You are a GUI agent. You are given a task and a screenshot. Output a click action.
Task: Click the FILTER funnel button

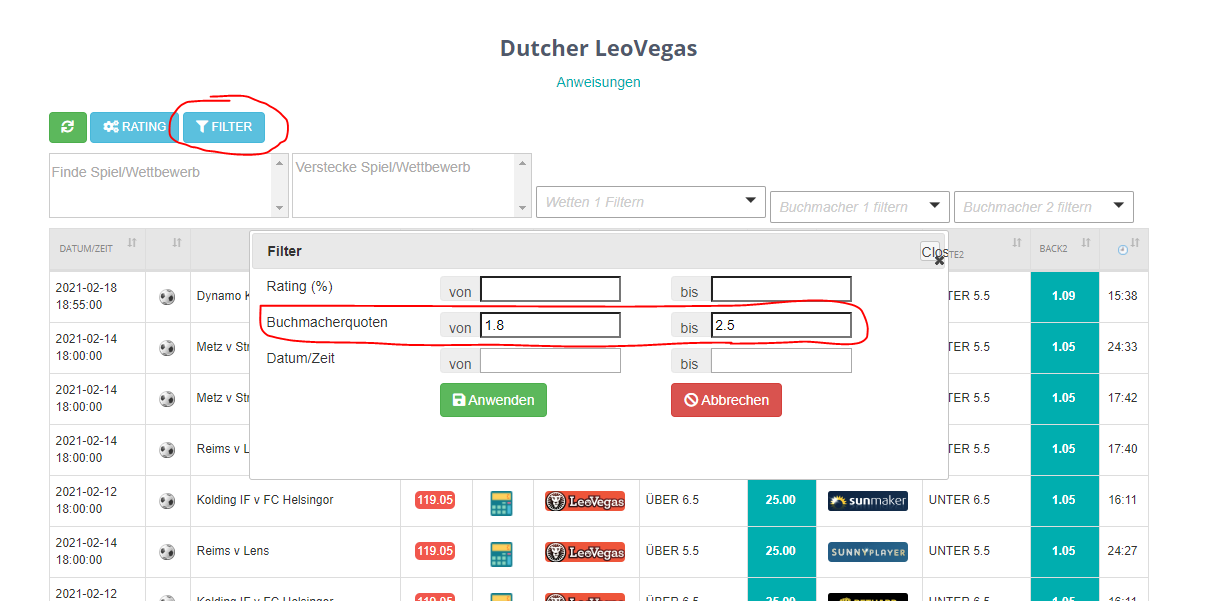(224, 127)
